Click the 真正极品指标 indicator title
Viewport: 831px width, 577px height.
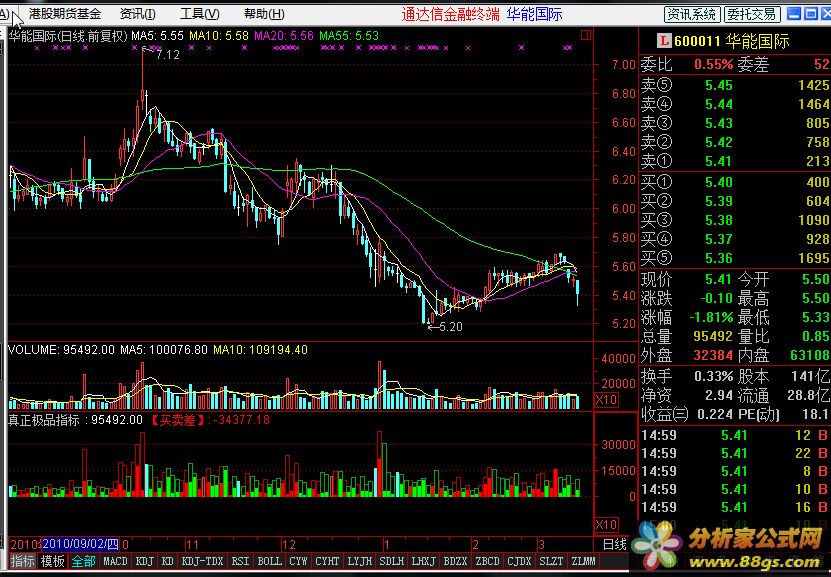tap(43, 421)
